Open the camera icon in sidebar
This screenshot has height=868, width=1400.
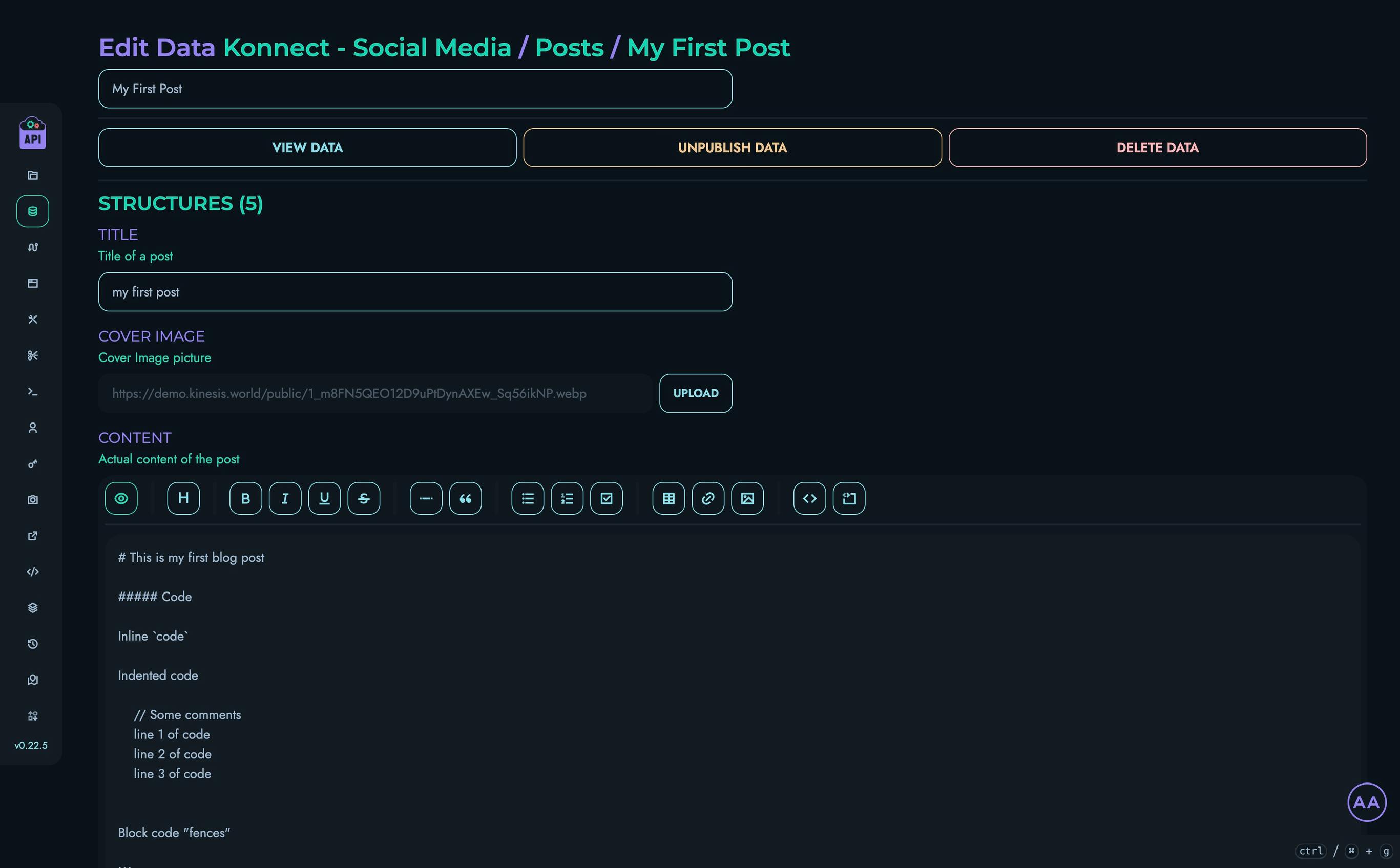point(33,499)
